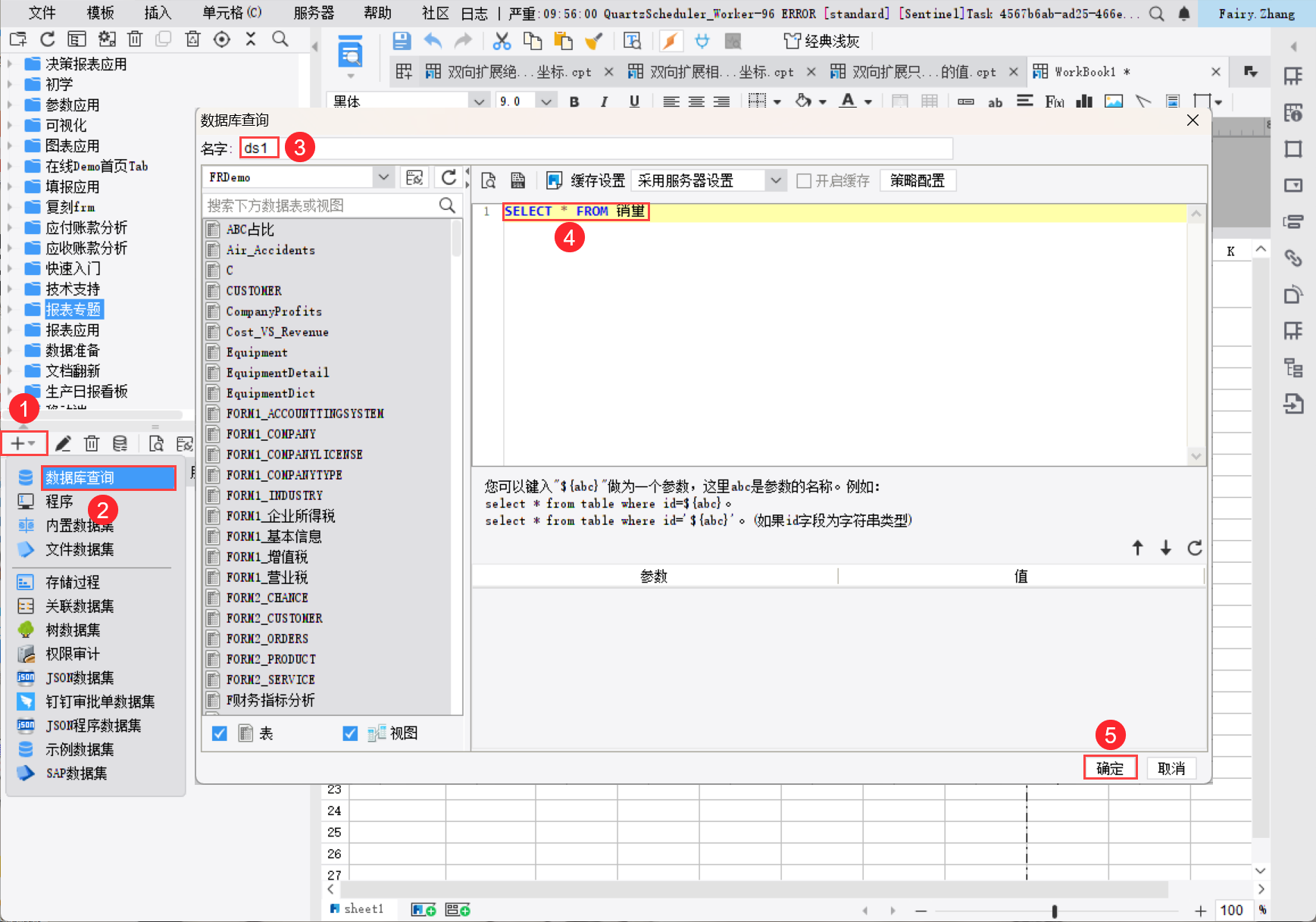
Task: Underline the cell text
Action: tap(634, 102)
